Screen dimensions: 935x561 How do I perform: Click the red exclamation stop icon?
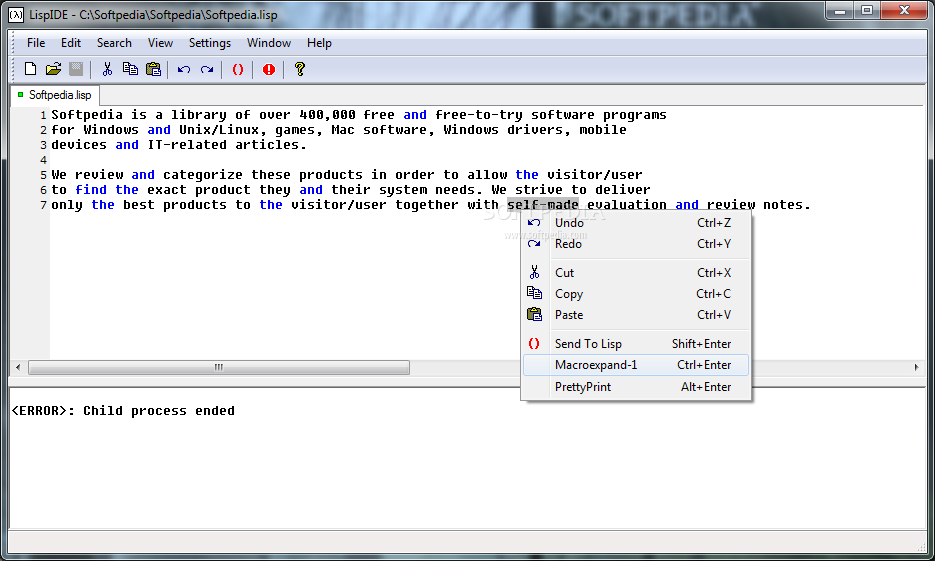269,70
